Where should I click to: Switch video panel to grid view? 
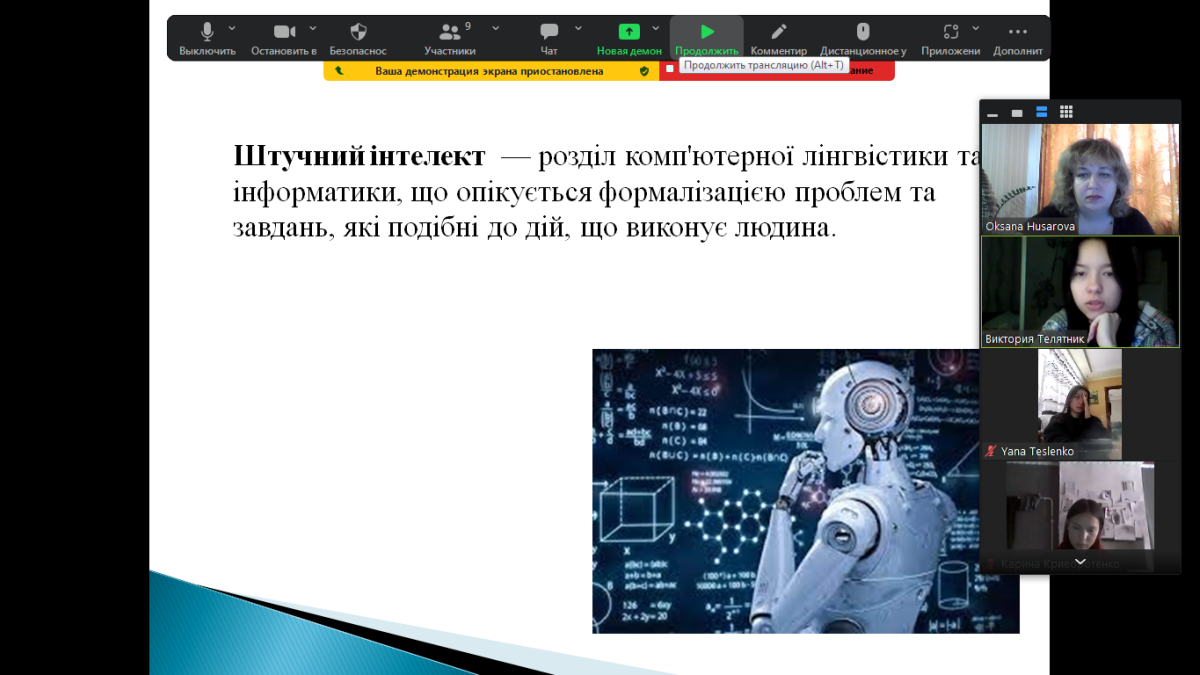pyautogui.click(x=1066, y=112)
